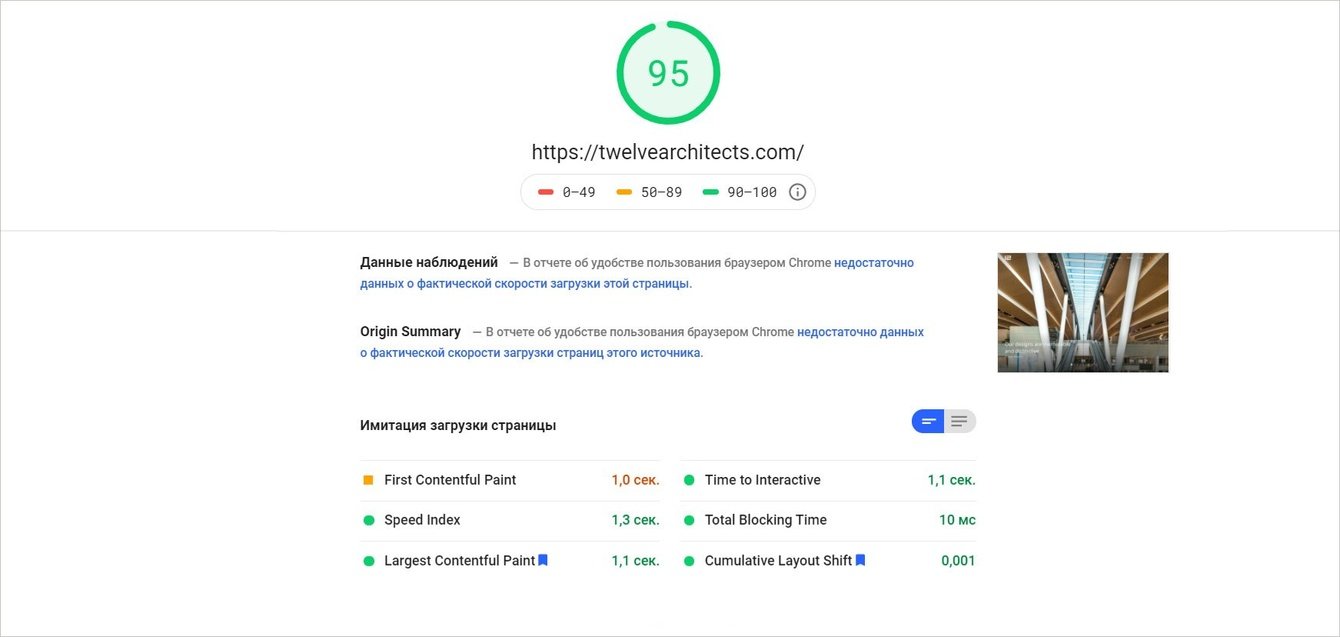
Task: Click the 95 performance score gauge
Action: pos(668,73)
